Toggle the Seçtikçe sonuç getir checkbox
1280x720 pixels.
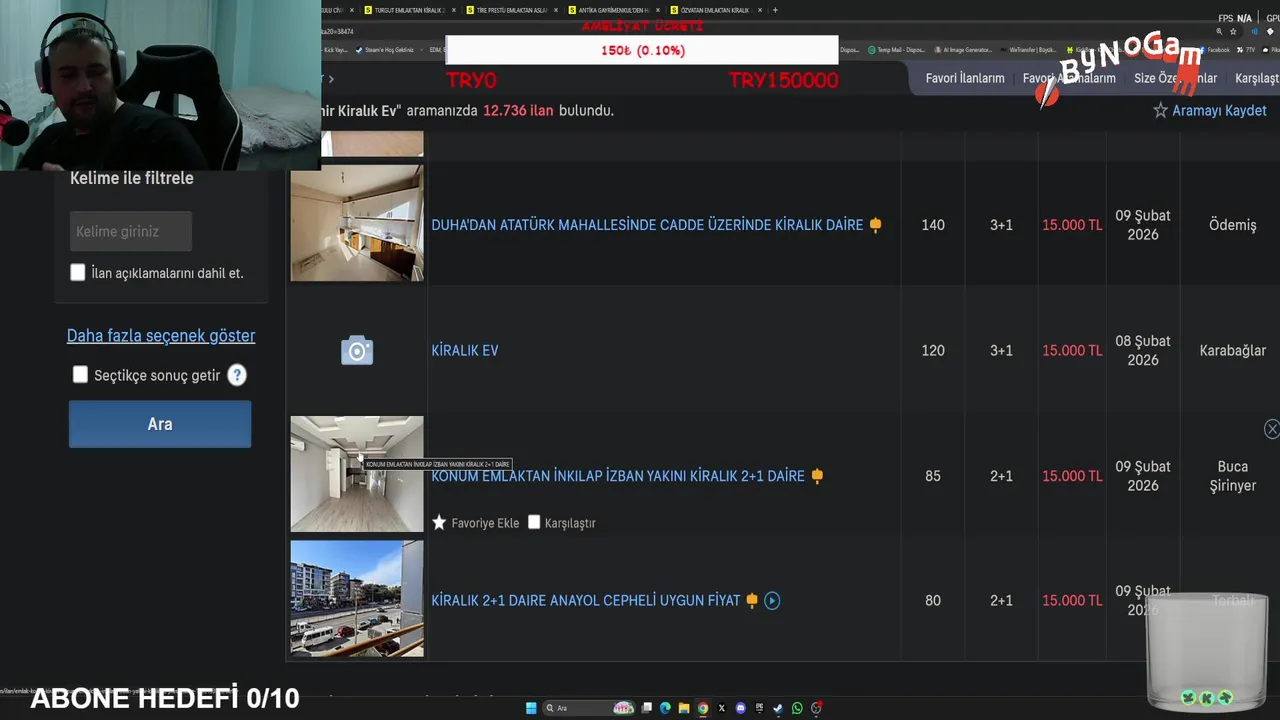pyautogui.click(x=80, y=375)
